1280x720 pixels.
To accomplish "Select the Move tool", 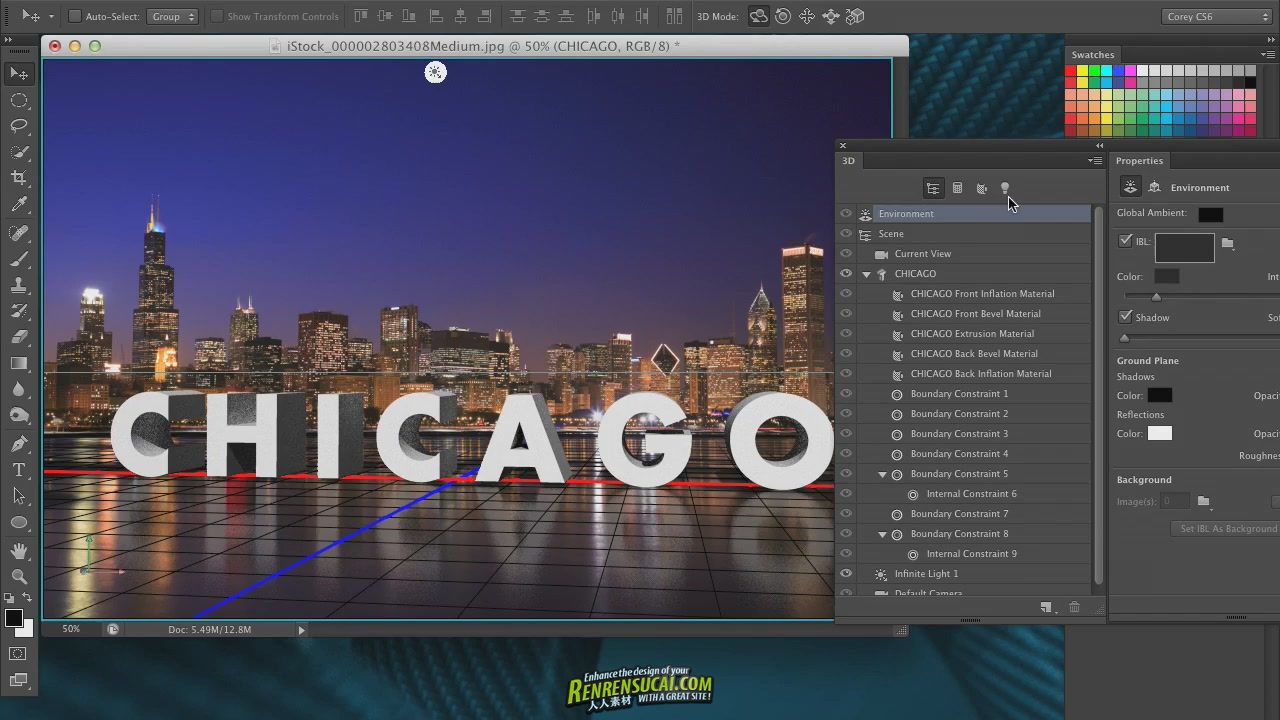I will [19, 73].
